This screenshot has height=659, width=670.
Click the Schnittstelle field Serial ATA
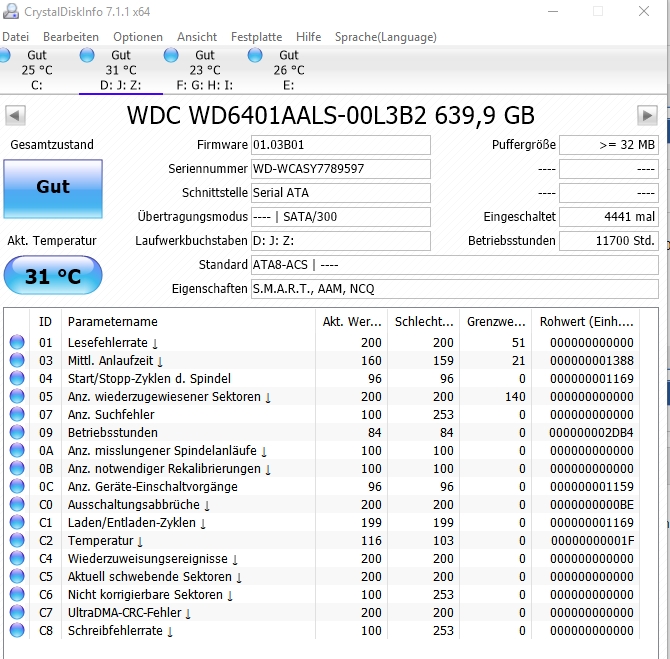click(341, 193)
